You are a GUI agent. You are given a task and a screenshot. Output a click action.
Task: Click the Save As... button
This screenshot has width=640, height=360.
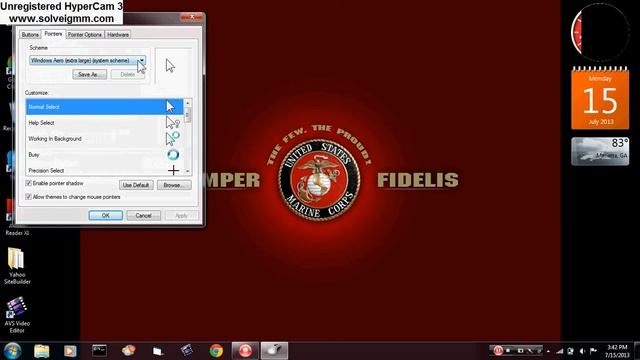89,74
